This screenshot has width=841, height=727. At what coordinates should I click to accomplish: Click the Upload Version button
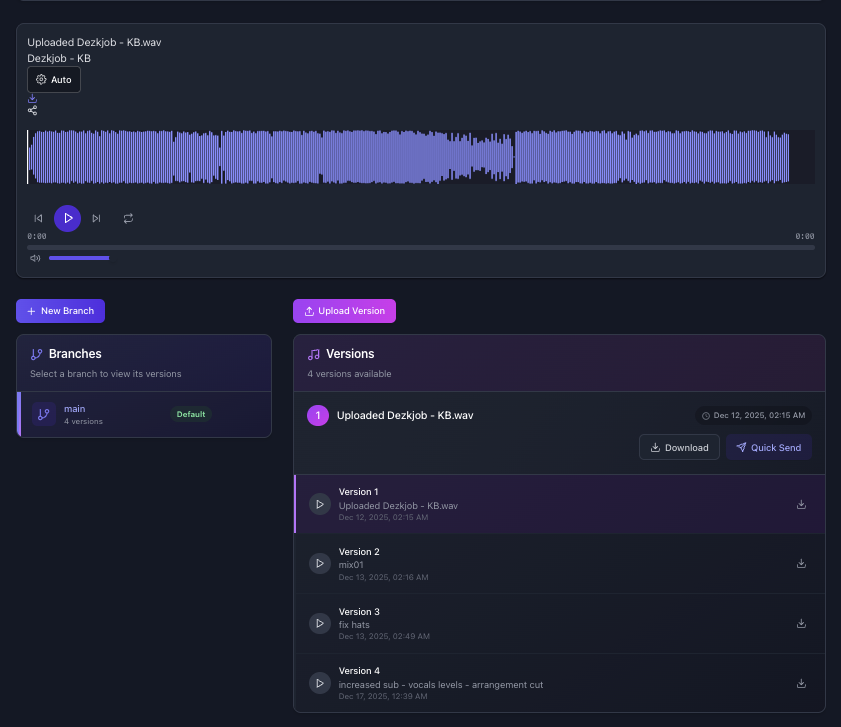(x=344, y=311)
